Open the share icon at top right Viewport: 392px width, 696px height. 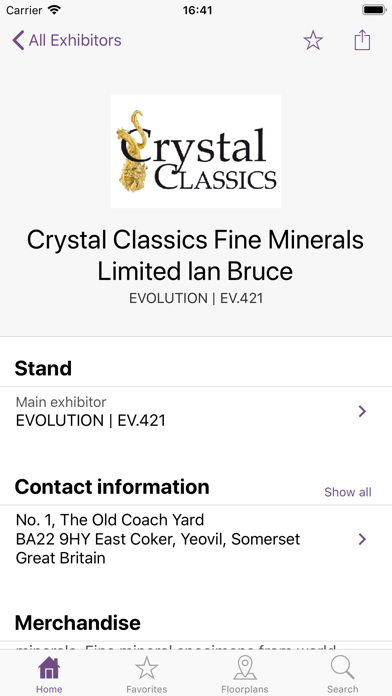coord(362,40)
